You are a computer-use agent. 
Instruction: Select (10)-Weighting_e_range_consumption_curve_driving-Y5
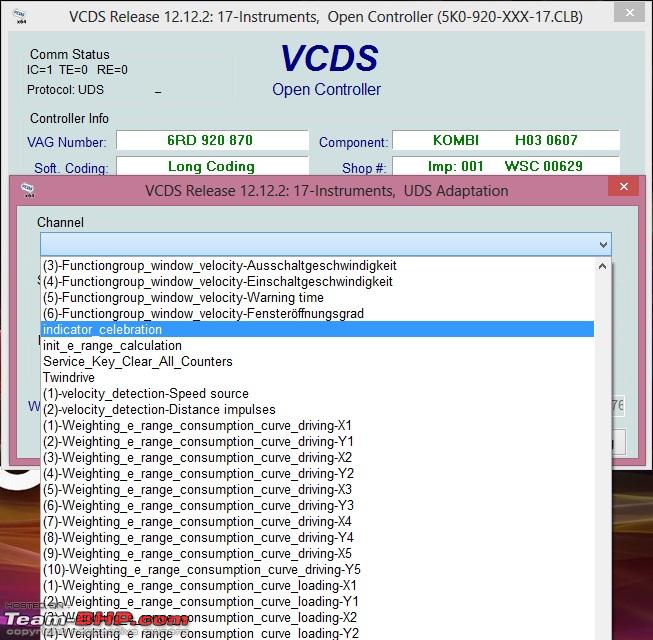point(317,570)
